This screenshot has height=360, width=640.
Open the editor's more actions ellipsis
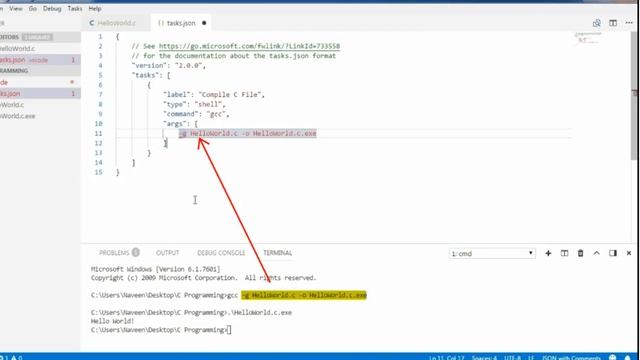[x=629, y=23]
